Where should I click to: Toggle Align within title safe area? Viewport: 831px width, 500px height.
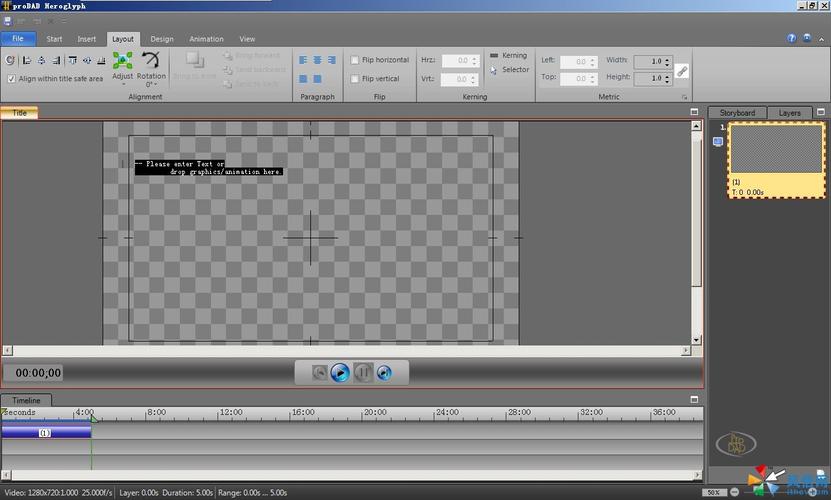[11, 79]
